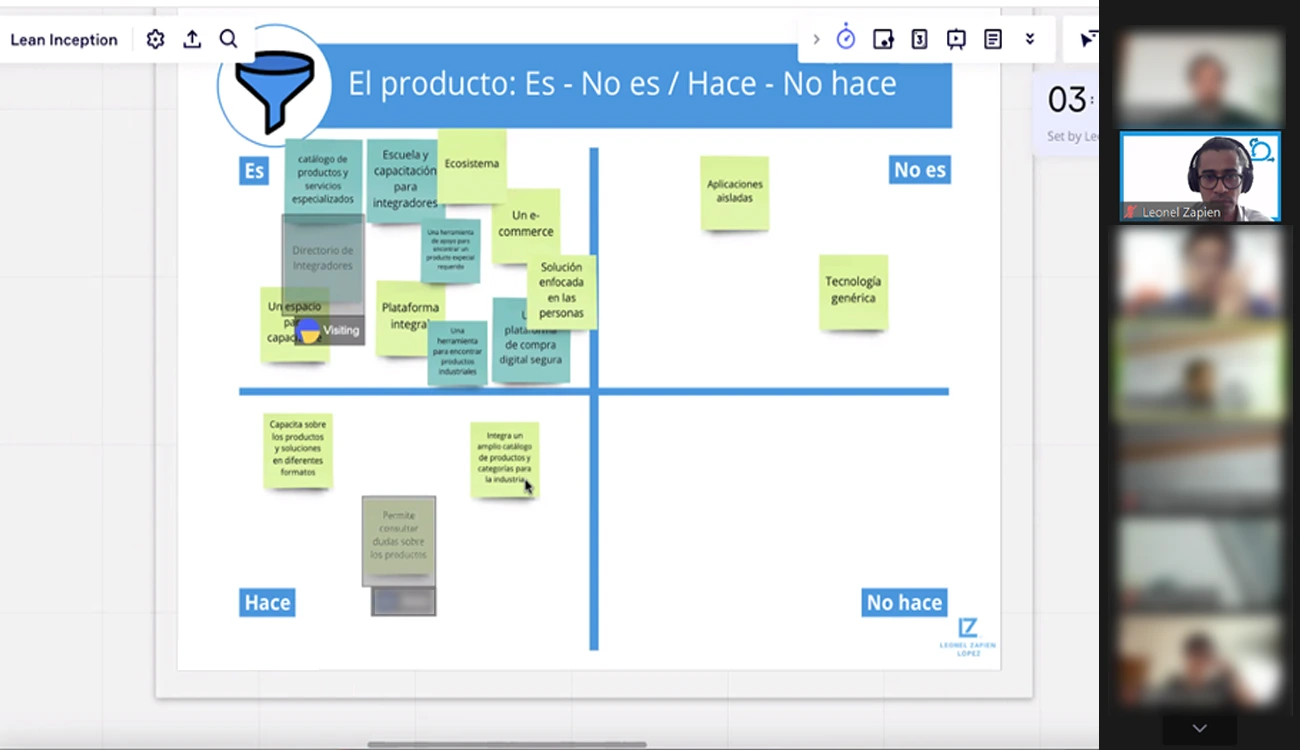1300x750 pixels.
Task: Click the Lean Inception board title
Action: 64,40
